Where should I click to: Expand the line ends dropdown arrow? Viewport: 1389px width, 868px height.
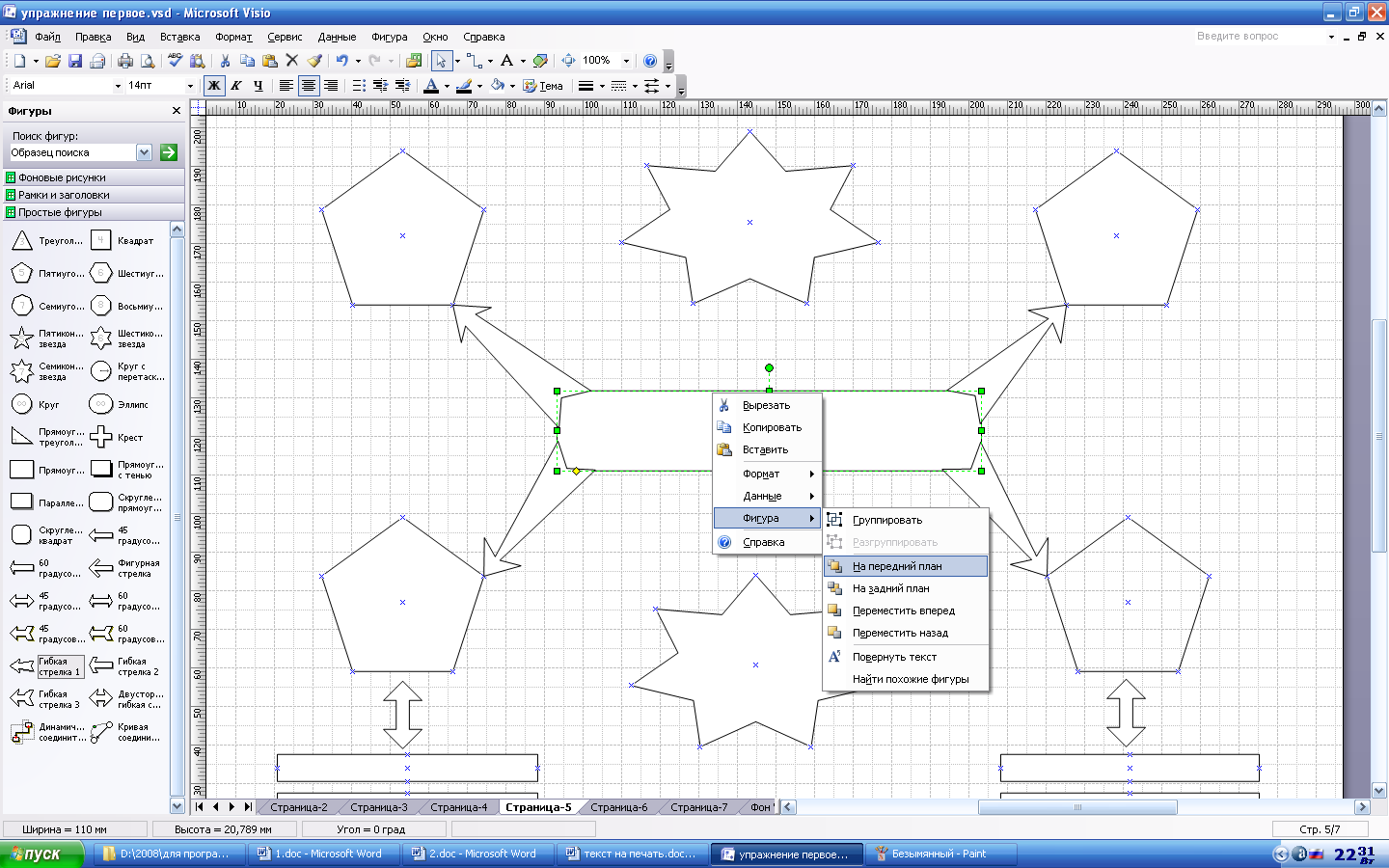point(667,86)
